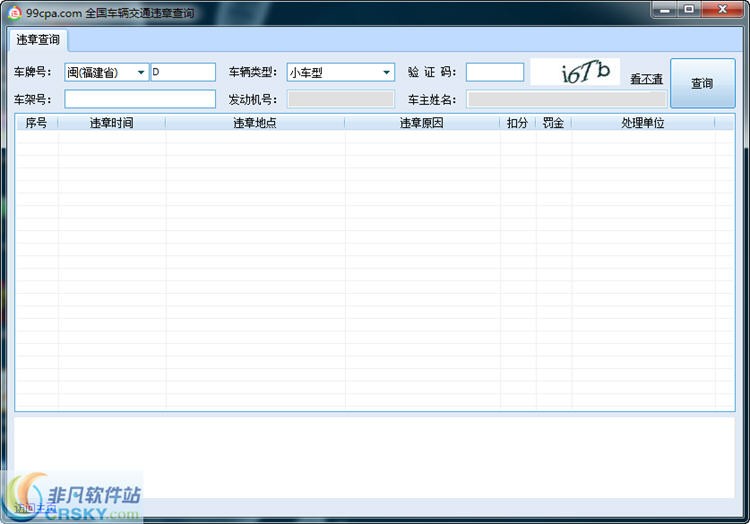Open the 闽(福建省) province dropdown
This screenshot has height=524, width=750.
pos(106,72)
